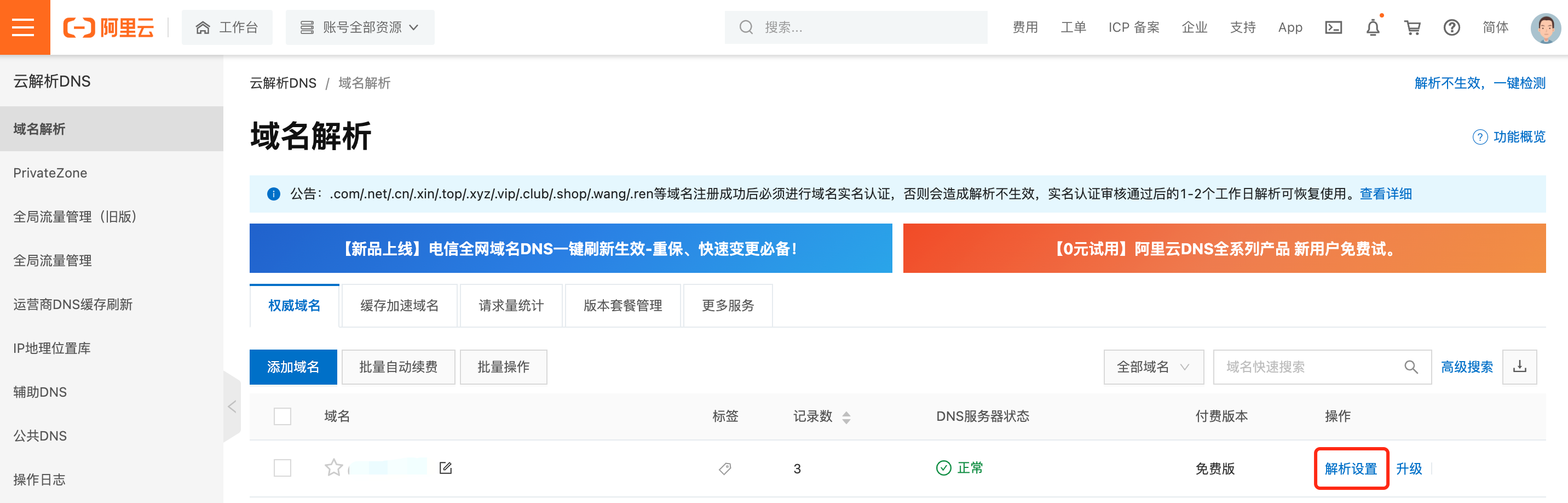The height and width of the screenshot is (503, 1568).
Task: Open the help question mark icon
Action: 1452,27
